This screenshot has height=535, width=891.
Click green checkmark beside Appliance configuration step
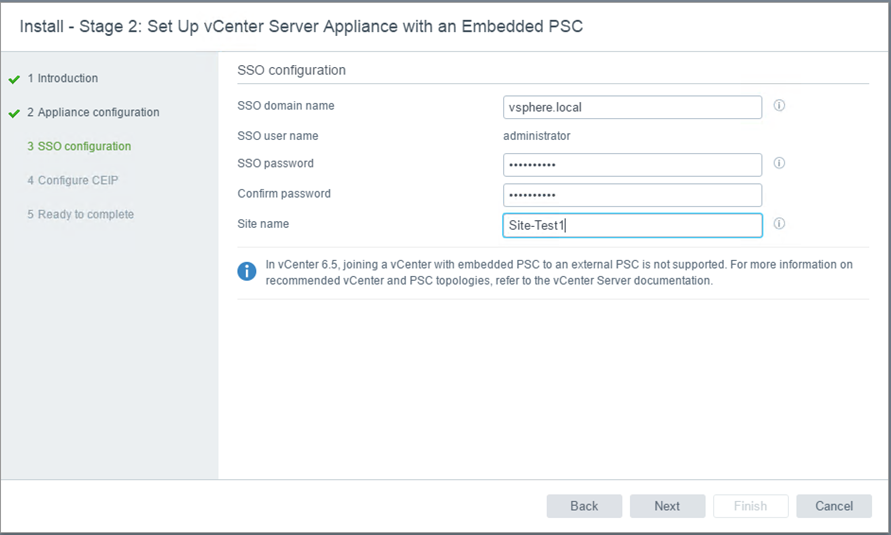14,113
